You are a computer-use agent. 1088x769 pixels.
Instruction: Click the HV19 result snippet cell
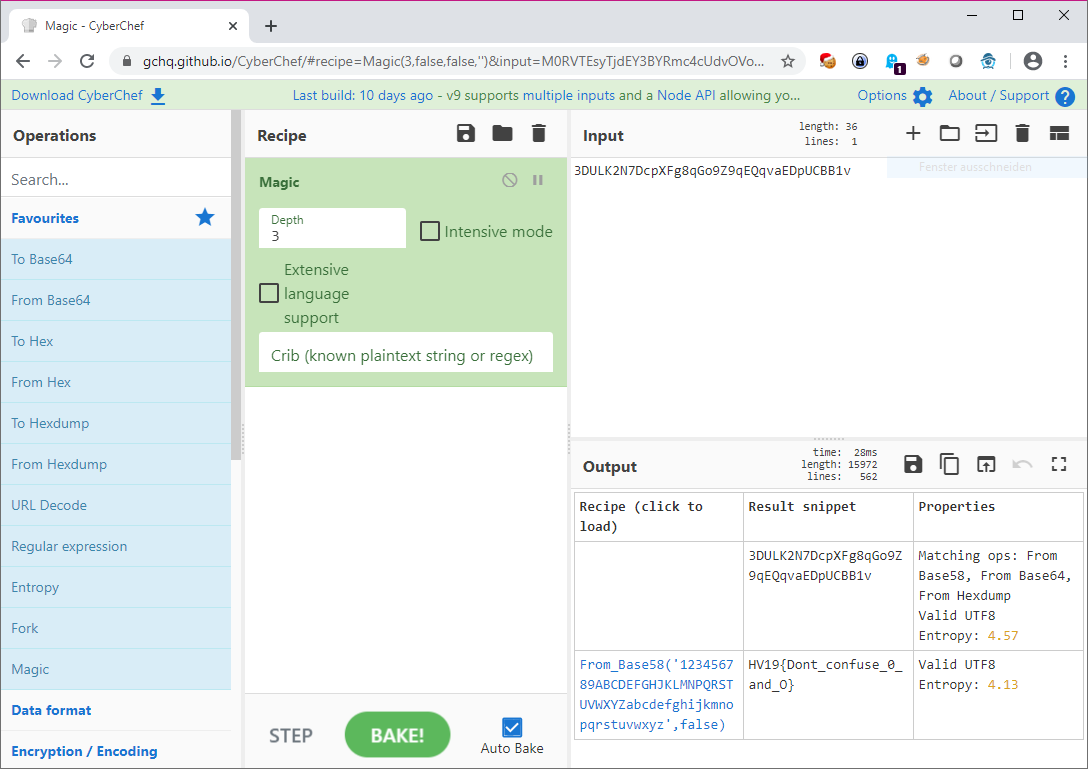pos(828,695)
